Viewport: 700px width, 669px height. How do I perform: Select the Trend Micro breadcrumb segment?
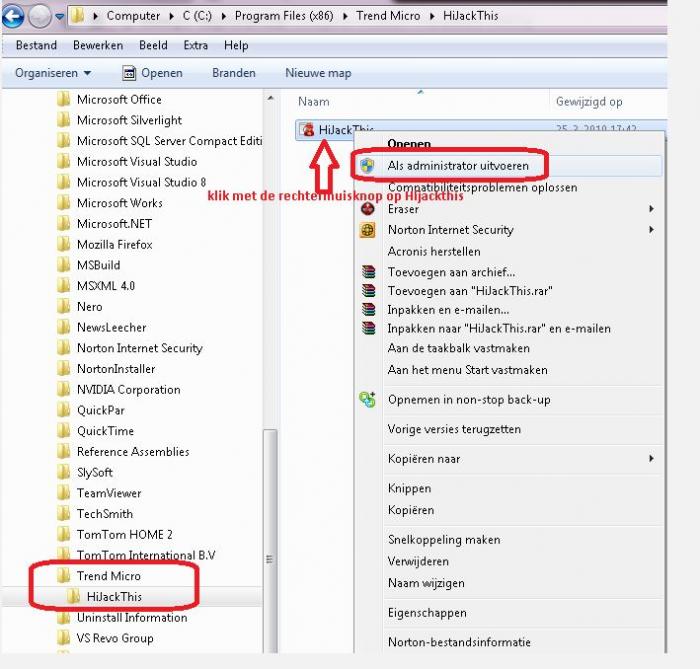(388, 16)
